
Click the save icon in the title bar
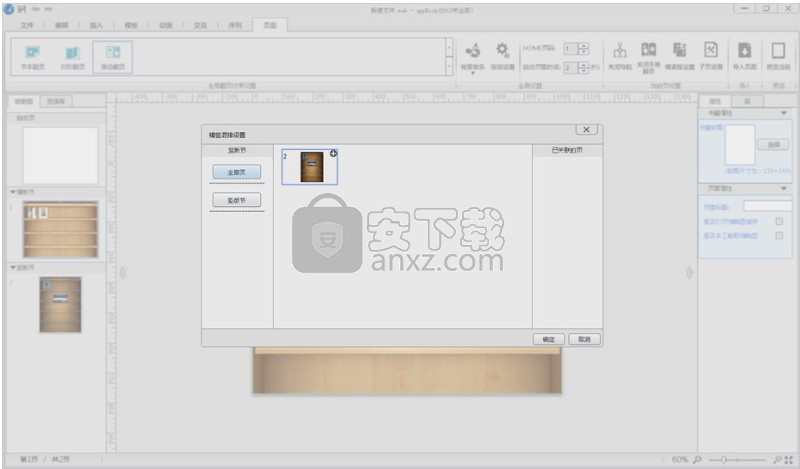22,9
